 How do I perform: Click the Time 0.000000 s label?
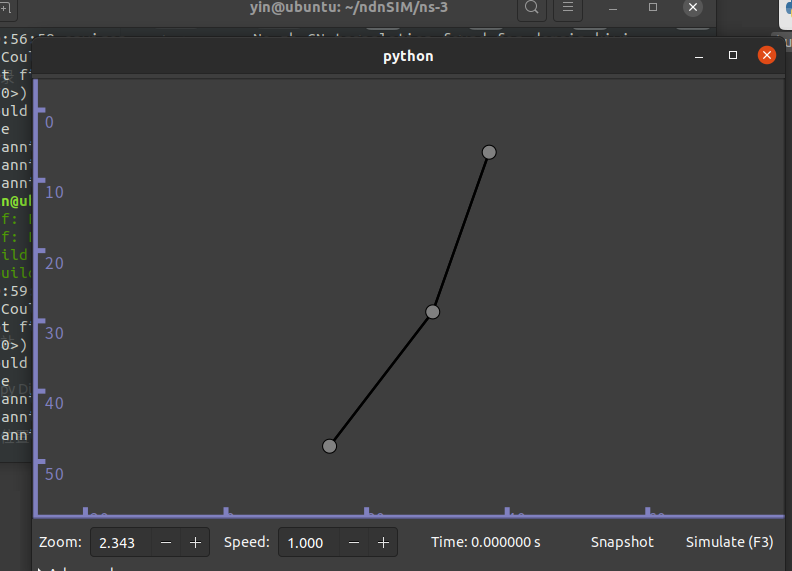click(x=485, y=542)
